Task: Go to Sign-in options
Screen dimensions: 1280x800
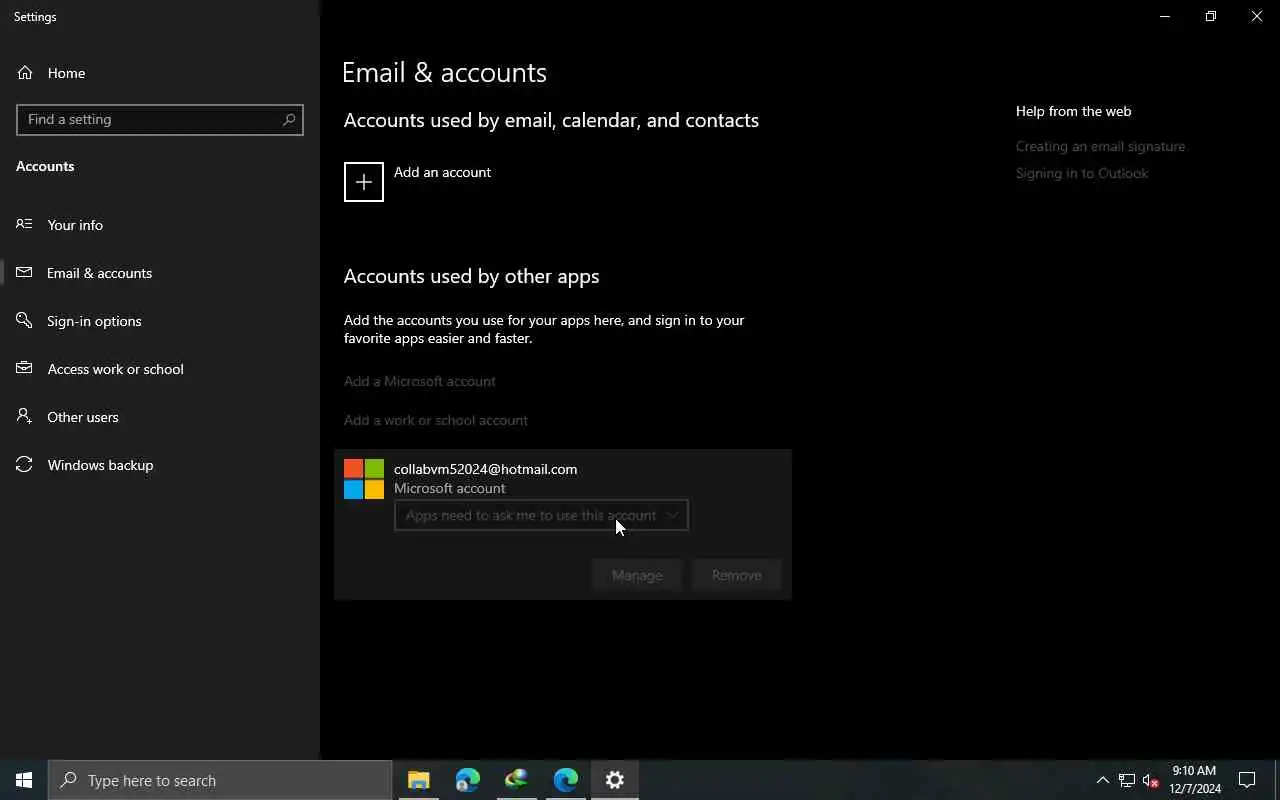Action: pyautogui.click(x=160, y=320)
